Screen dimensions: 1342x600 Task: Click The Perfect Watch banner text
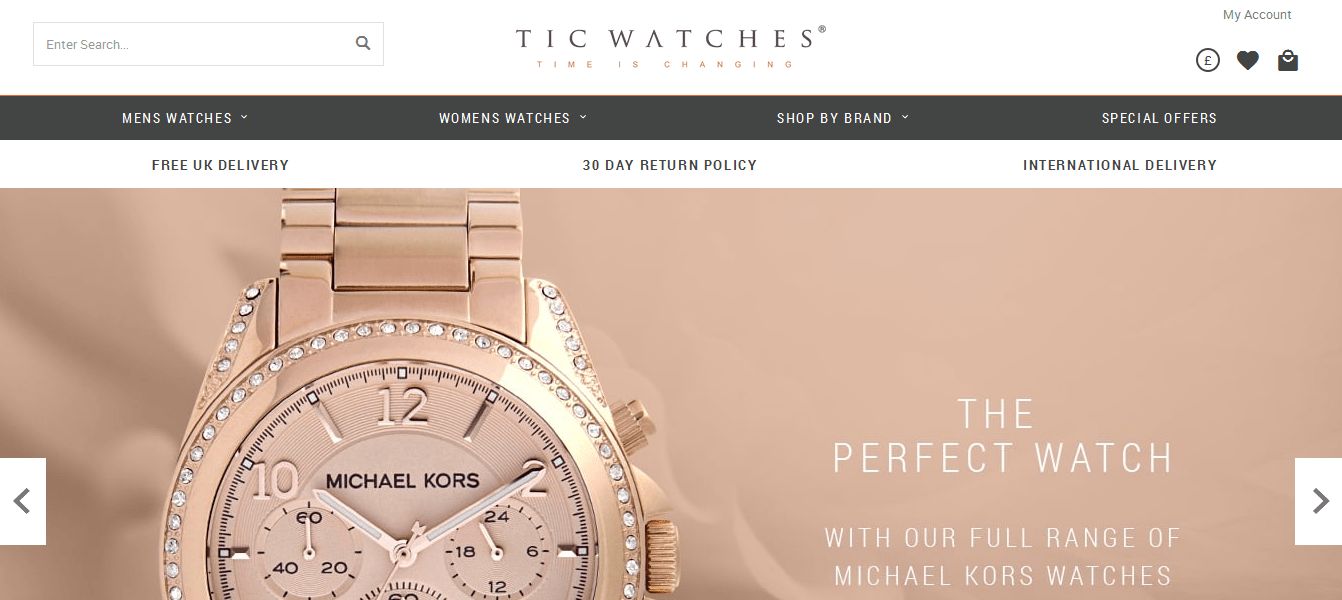[x=1003, y=436]
